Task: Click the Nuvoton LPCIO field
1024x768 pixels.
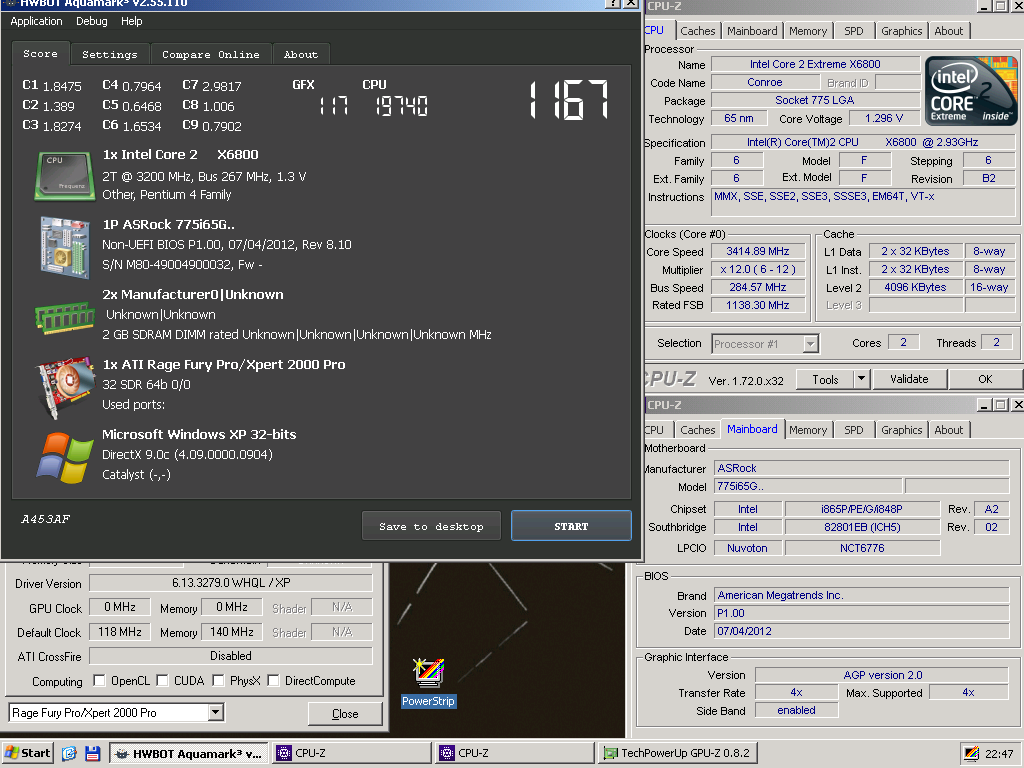Action: tap(747, 548)
